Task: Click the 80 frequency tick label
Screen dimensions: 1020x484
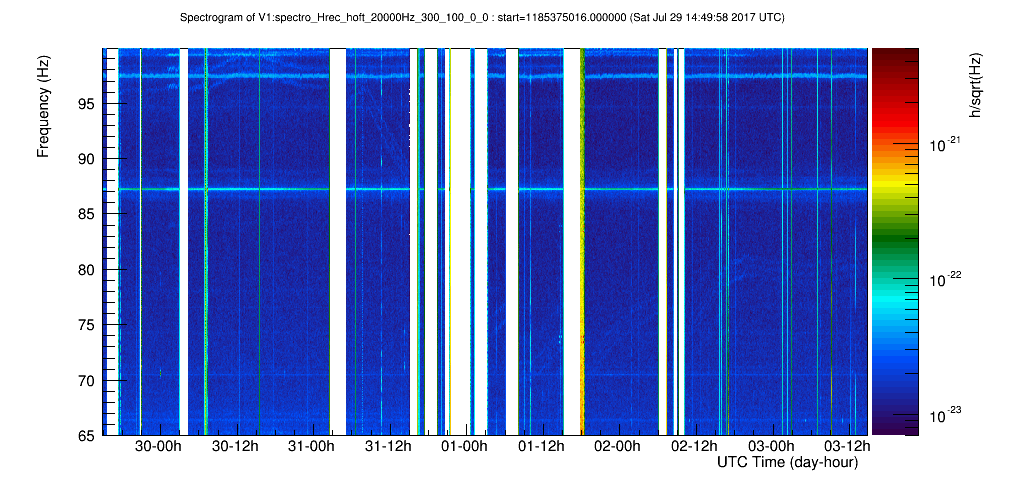Action: pos(88,269)
